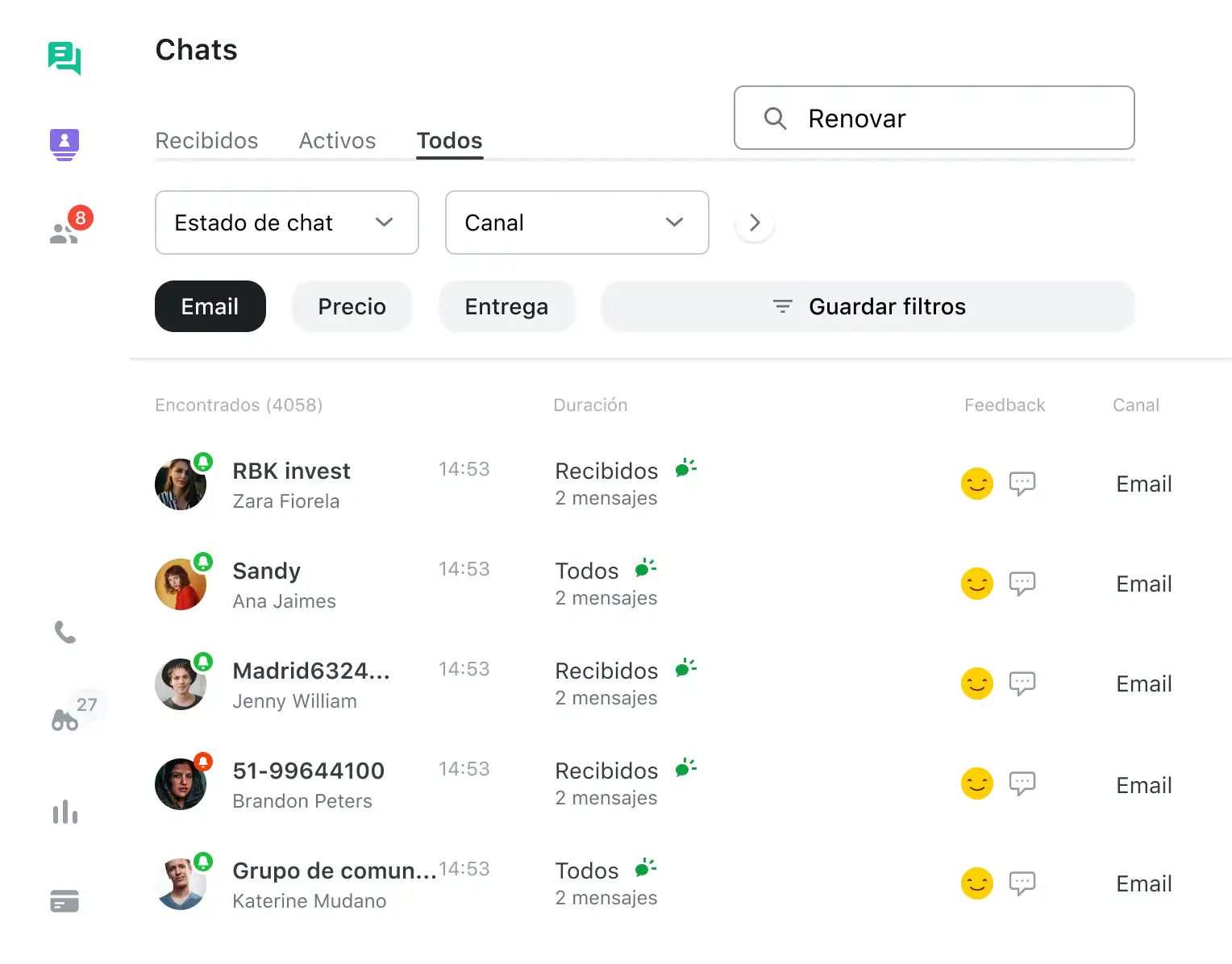Enable the Entrega filter chip
This screenshot has width=1232, height=964.
pos(506,306)
